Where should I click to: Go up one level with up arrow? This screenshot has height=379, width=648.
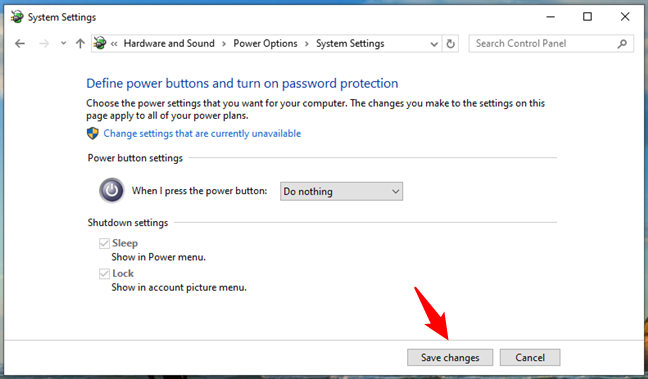pyautogui.click(x=80, y=43)
